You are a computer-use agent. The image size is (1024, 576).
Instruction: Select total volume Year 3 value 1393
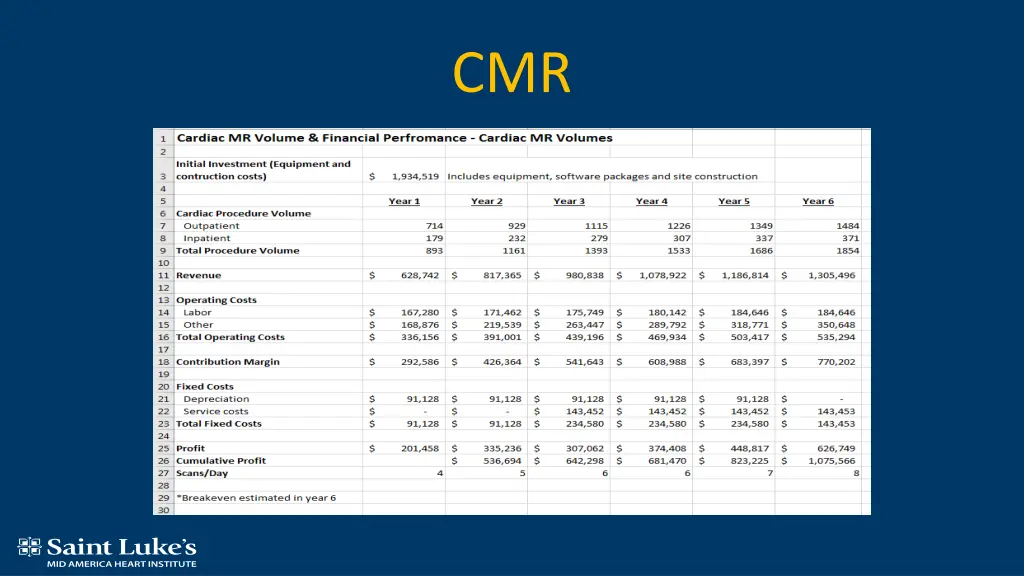596,251
